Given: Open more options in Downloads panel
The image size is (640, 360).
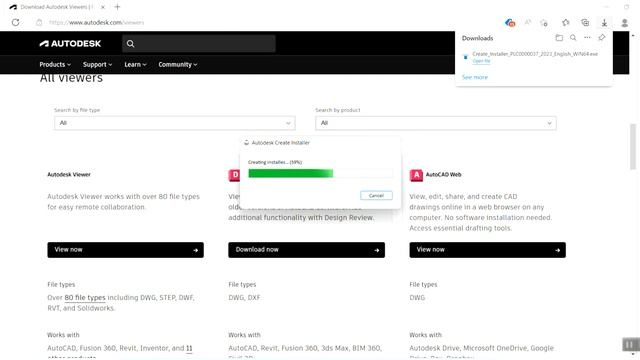Looking at the screenshot, I should click(x=587, y=38).
